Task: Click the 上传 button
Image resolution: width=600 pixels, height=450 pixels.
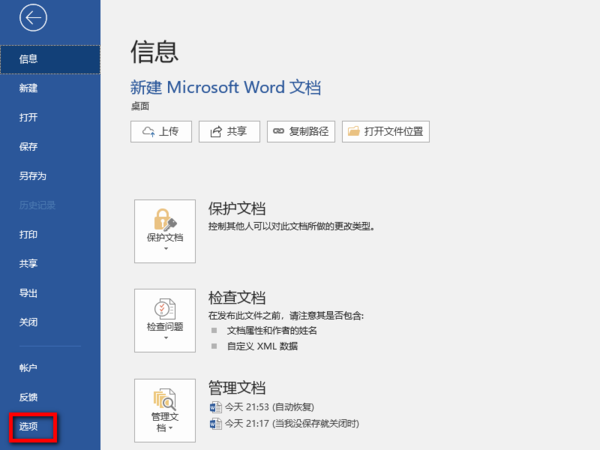Action: tap(161, 132)
